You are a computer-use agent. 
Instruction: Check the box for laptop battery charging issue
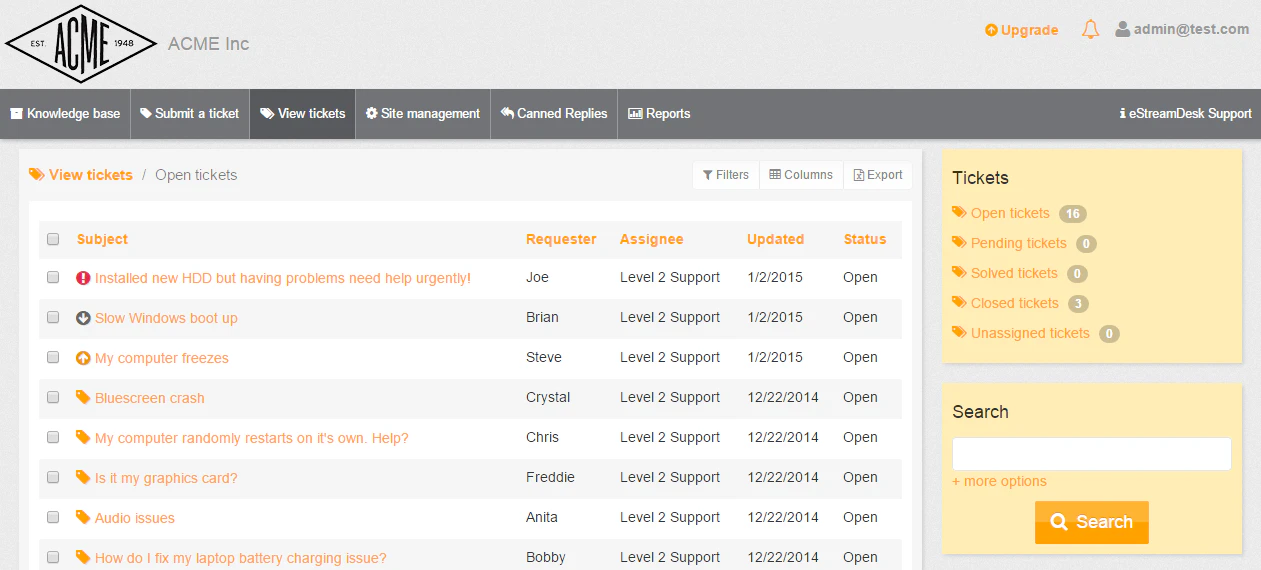coord(53,557)
